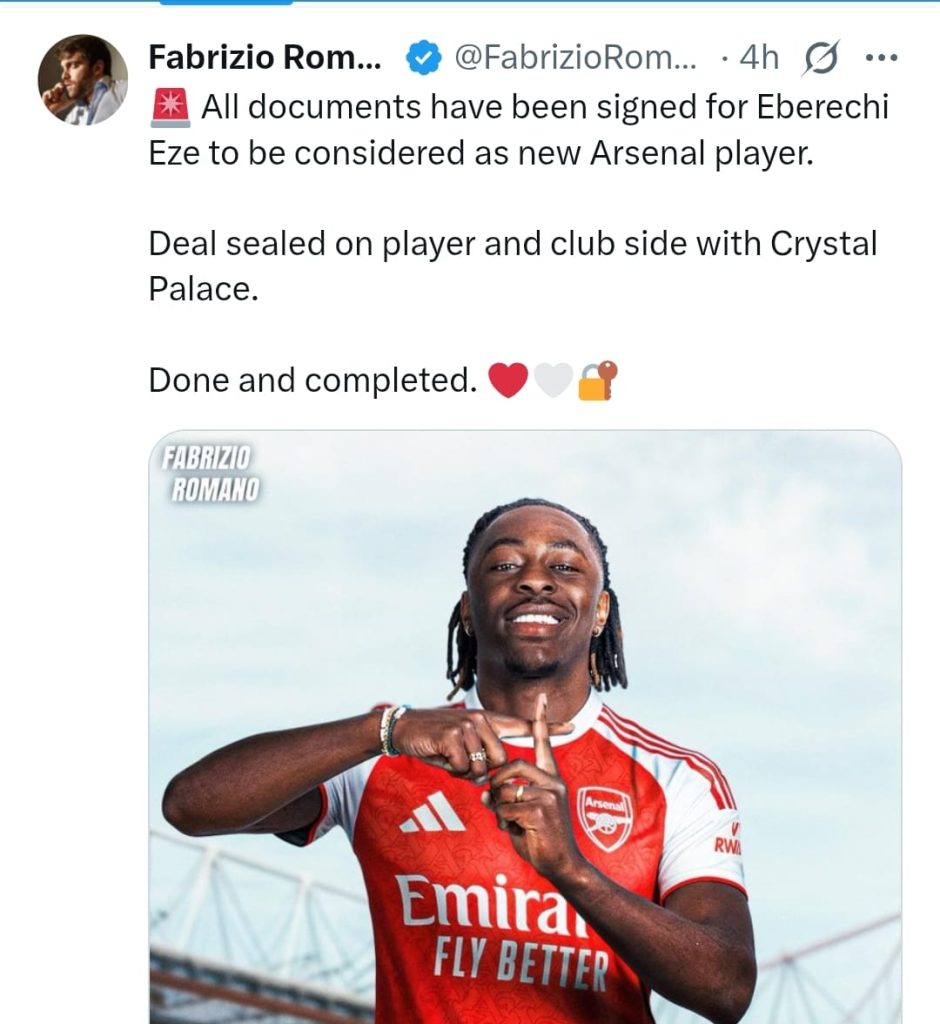Click the blue verified badge icon
The height and width of the screenshot is (1024, 940).
[x=423, y=57]
